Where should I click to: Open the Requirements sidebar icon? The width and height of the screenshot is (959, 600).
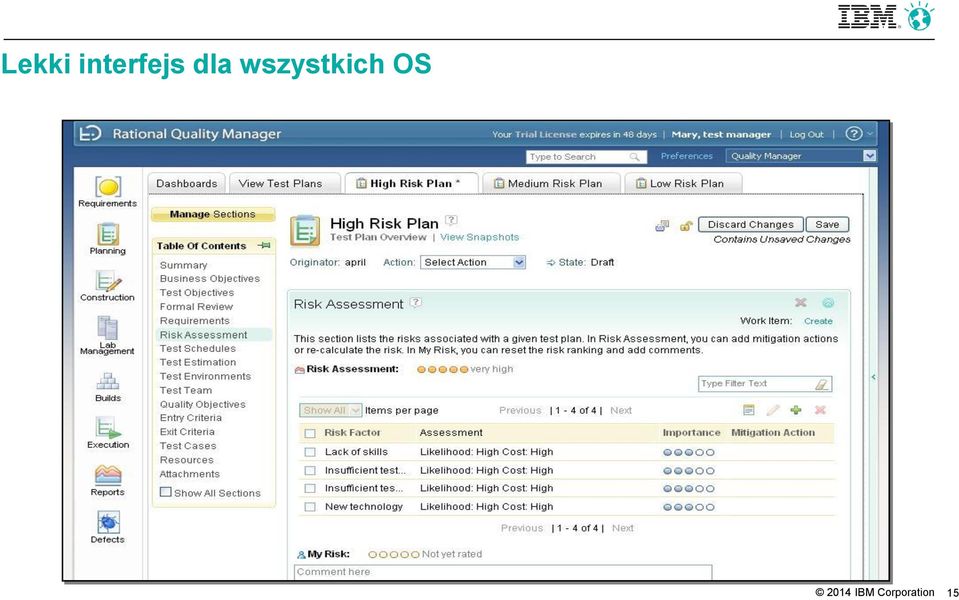coord(108,187)
